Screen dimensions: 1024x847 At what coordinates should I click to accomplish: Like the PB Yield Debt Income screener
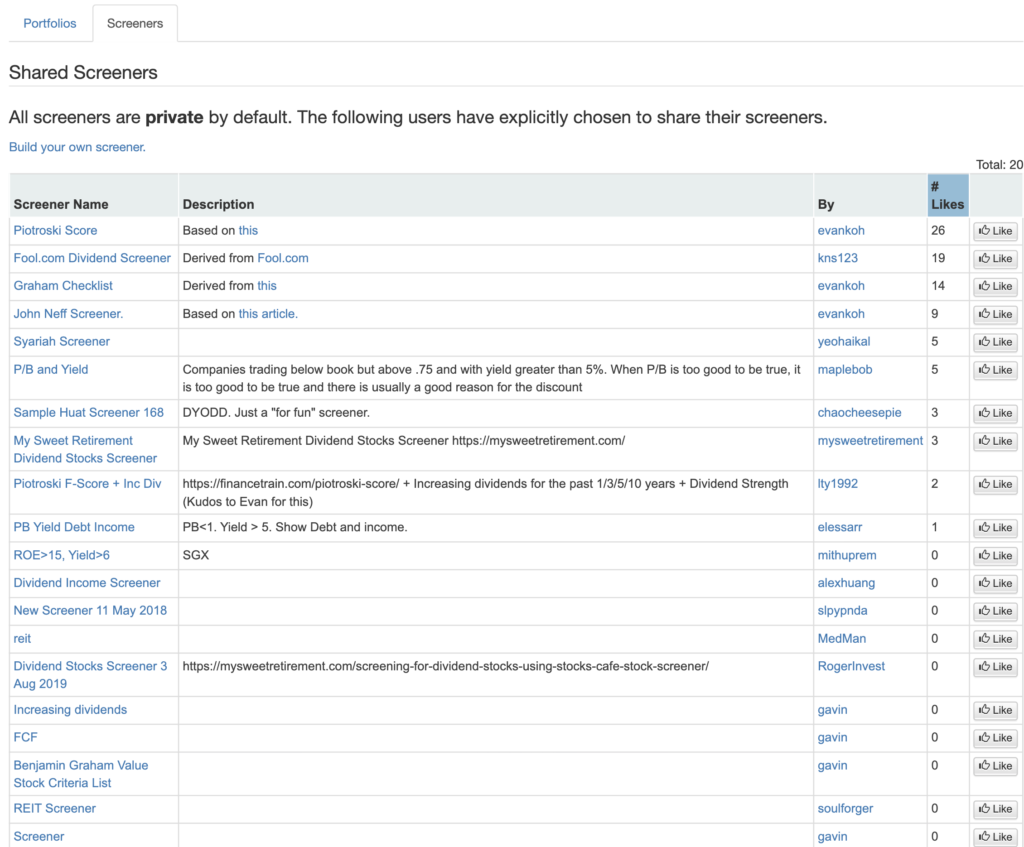coord(995,528)
